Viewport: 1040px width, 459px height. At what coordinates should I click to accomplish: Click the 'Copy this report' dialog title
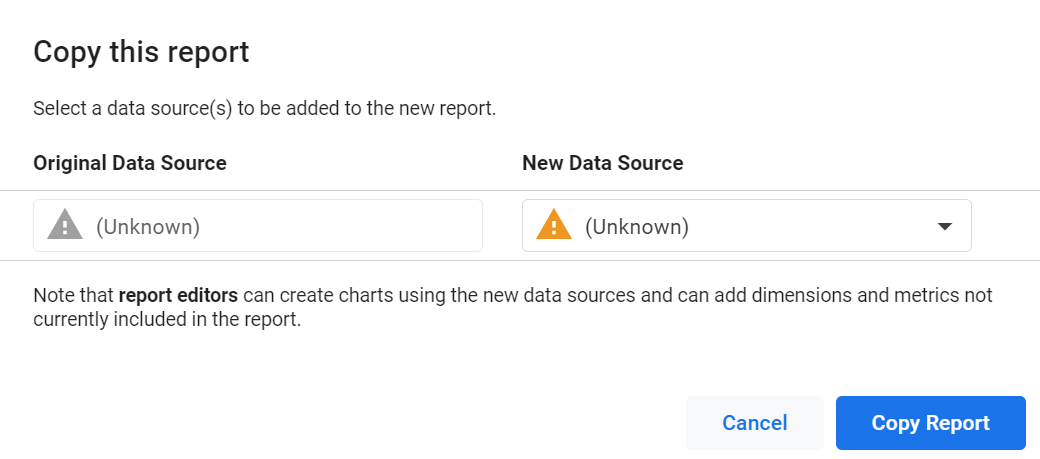(x=141, y=52)
